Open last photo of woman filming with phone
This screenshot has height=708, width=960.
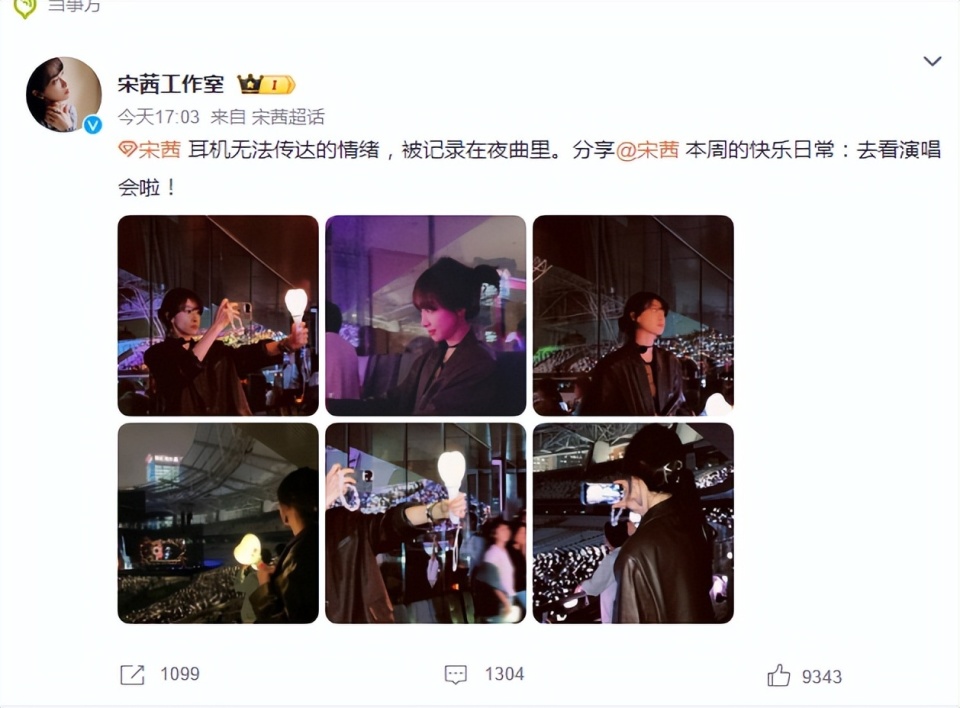(x=633, y=523)
